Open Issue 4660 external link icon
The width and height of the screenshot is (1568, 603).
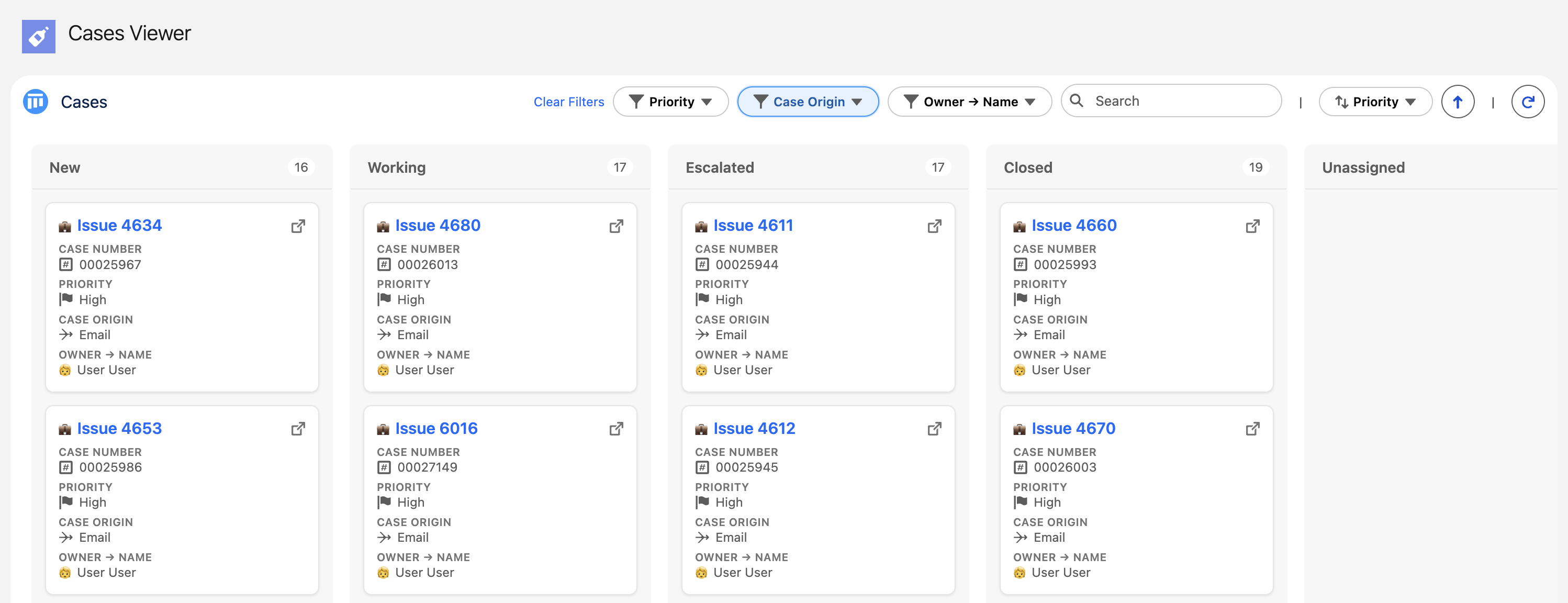(x=1253, y=226)
